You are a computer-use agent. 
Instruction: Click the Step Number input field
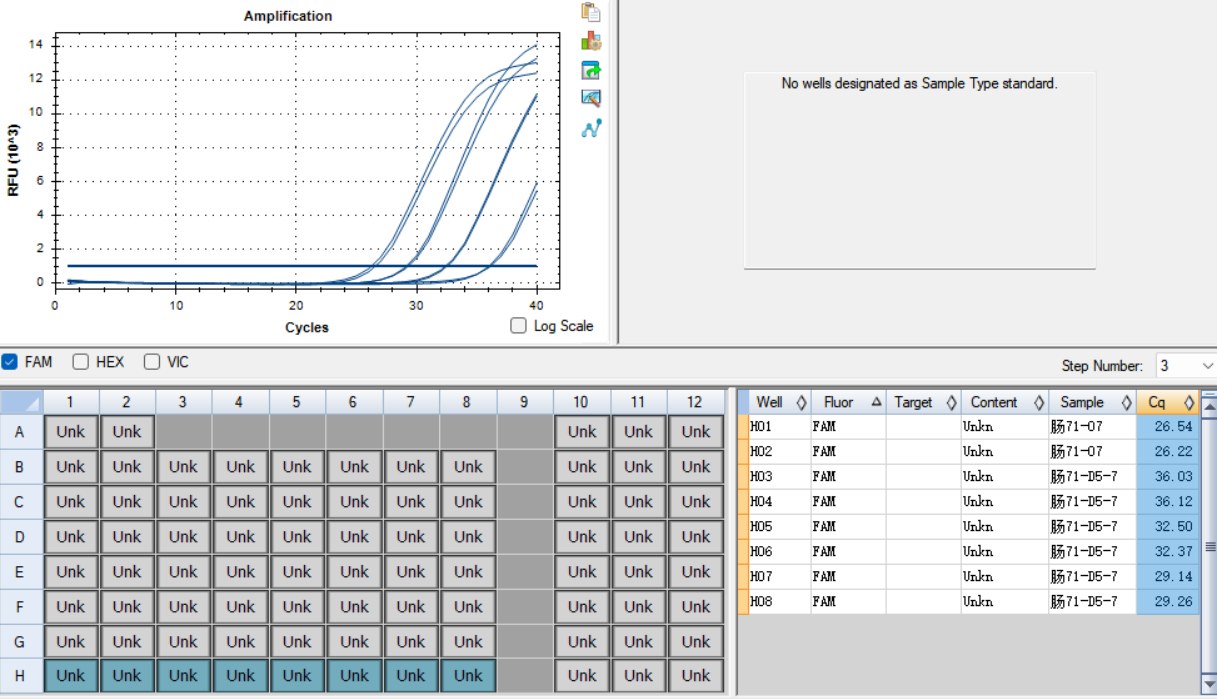(1177, 366)
